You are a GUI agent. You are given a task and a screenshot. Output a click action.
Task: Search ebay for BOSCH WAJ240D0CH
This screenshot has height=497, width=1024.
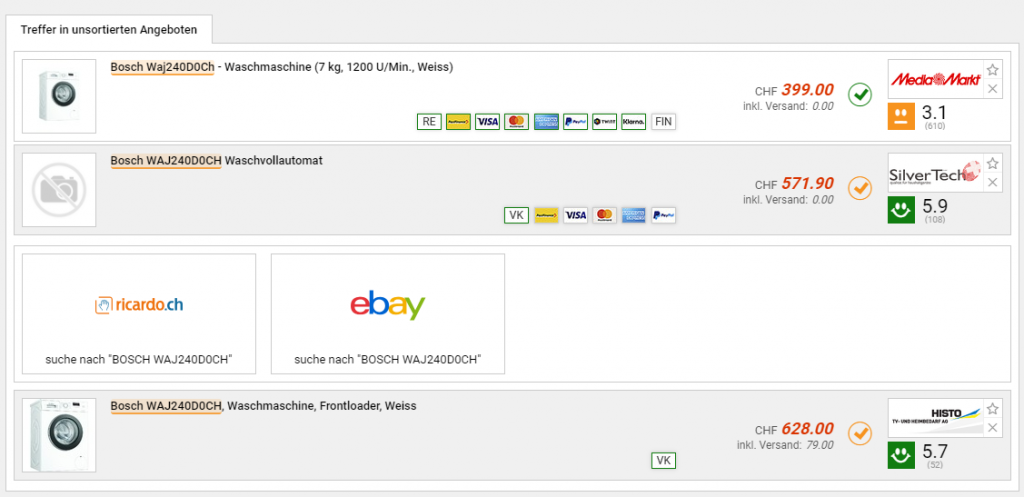click(388, 313)
